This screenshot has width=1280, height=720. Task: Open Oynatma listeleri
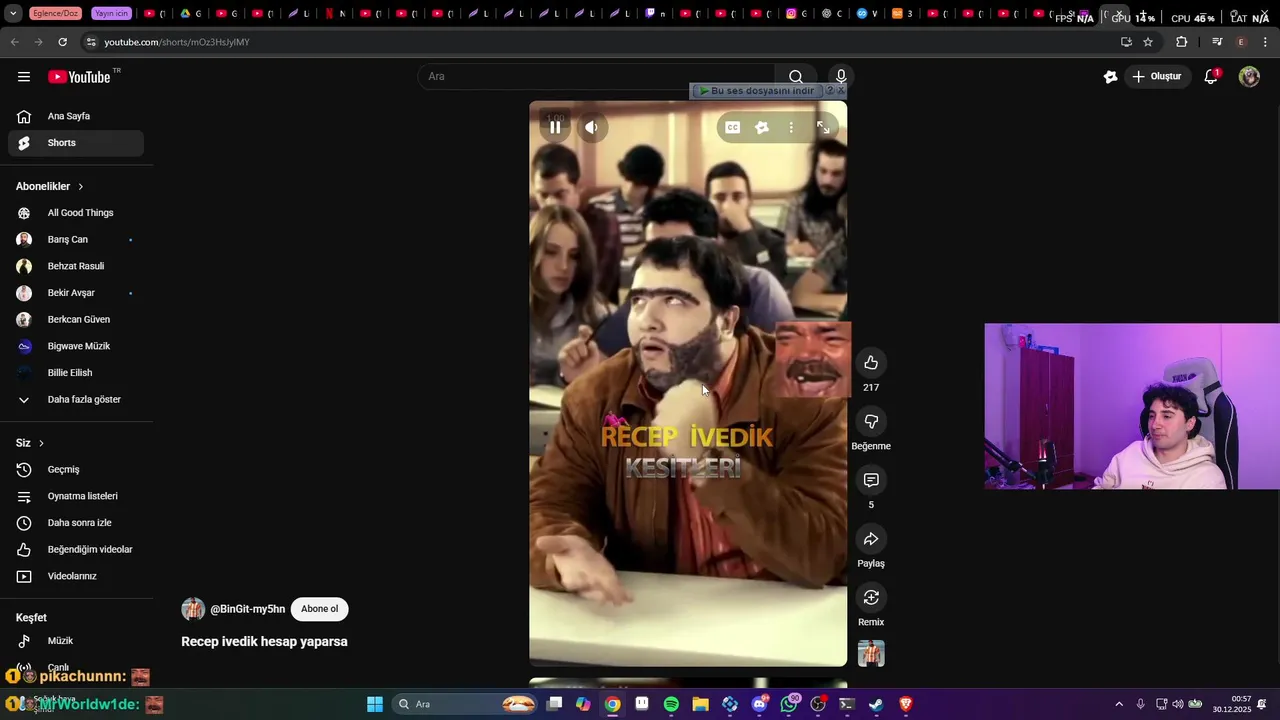(x=76, y=496)
